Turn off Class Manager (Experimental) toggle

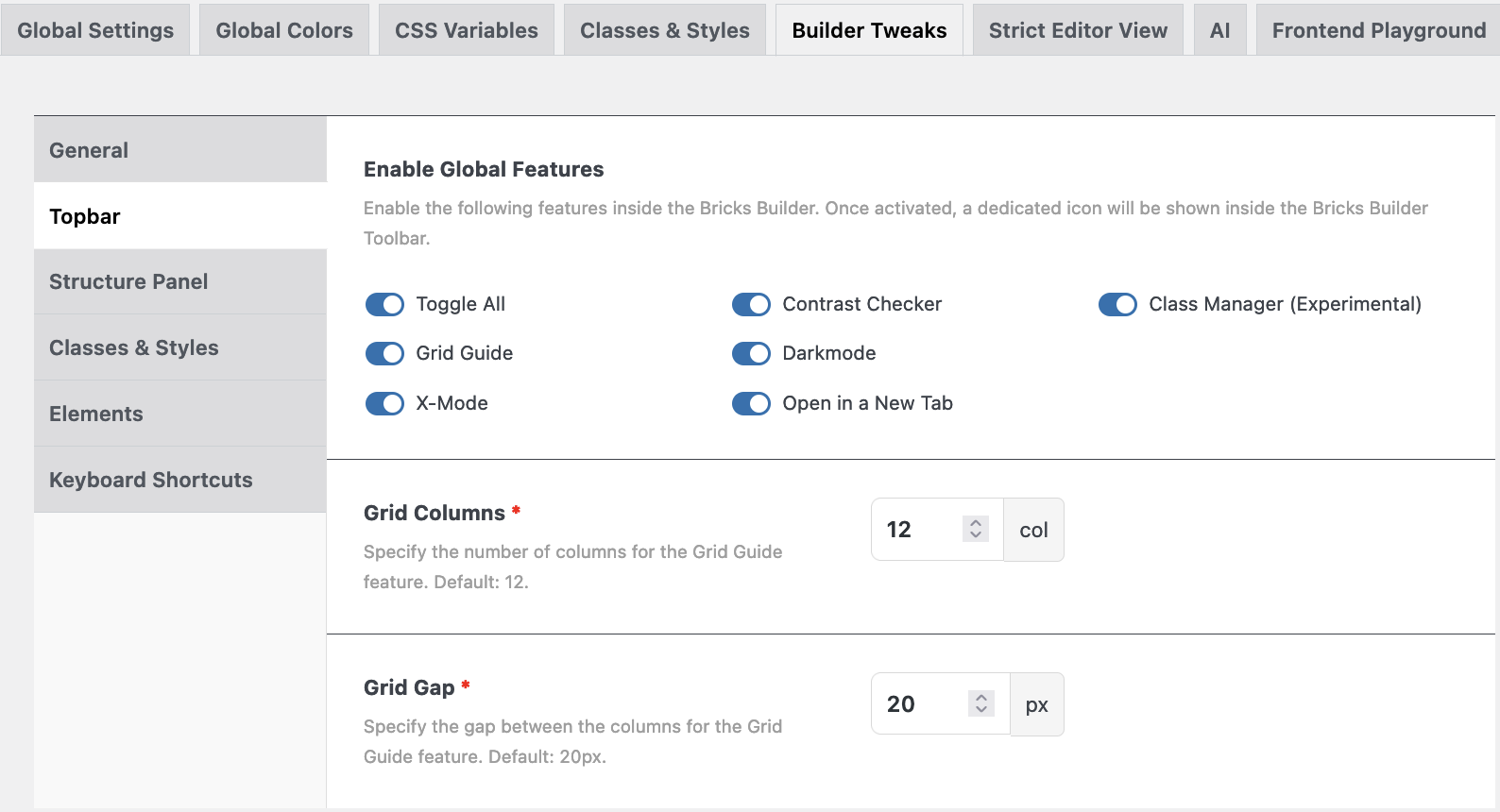(1117, 304)
